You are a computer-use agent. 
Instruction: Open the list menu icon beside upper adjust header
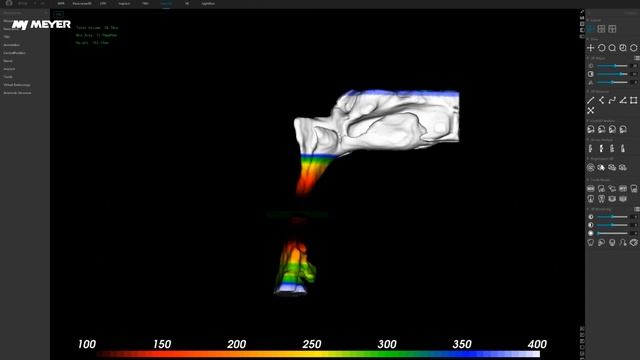637,58
